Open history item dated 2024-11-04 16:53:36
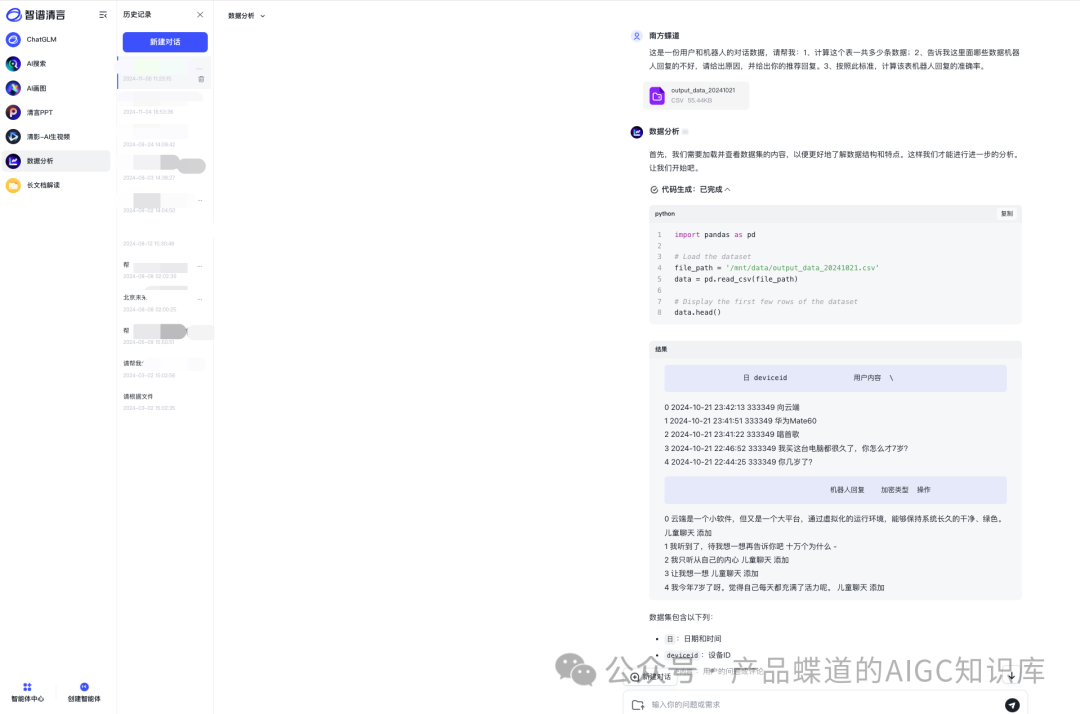 click(x=164, y=105)
